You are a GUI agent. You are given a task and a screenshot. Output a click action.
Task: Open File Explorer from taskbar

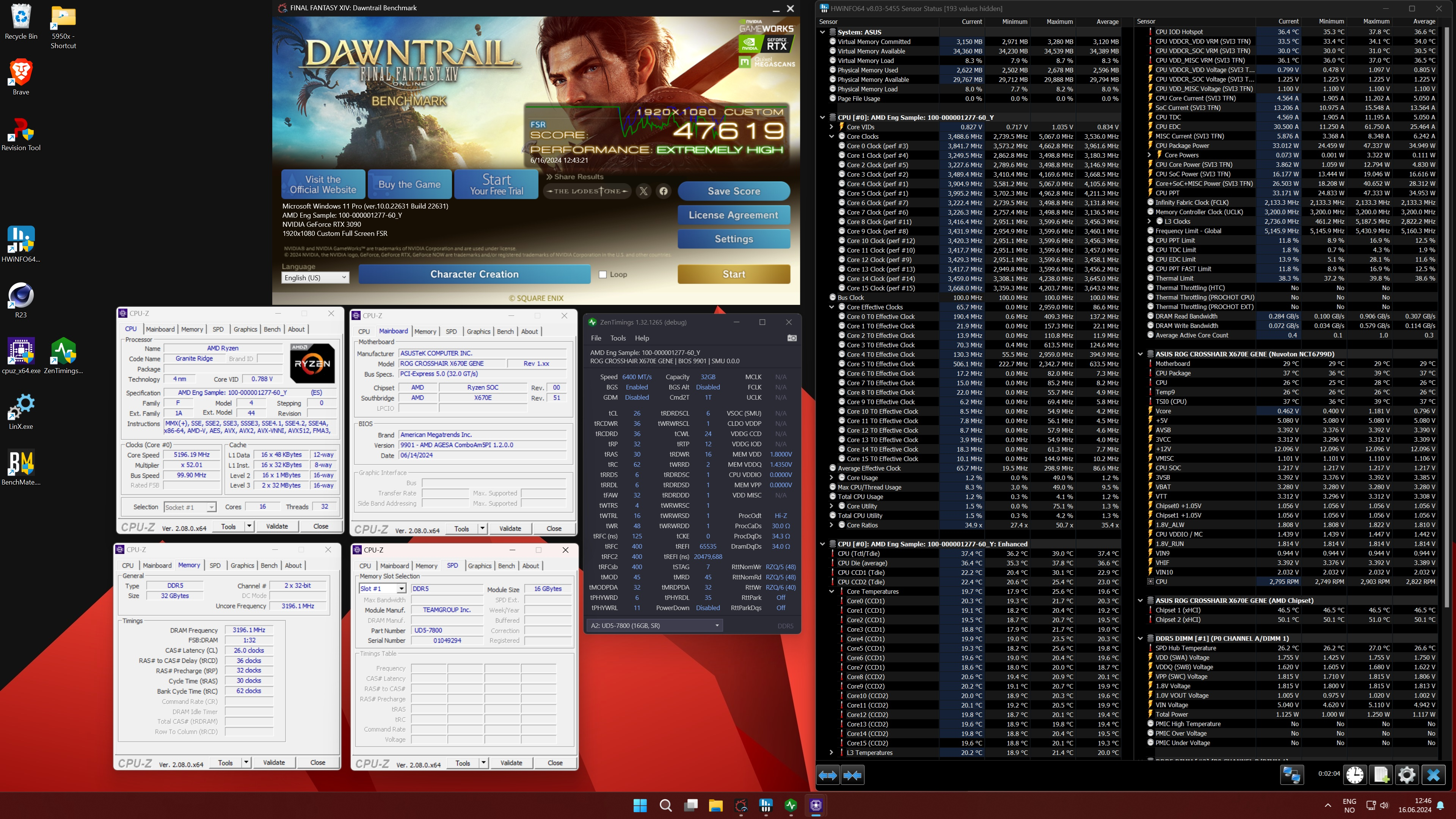pyautogui.click(x=715, y=805)
